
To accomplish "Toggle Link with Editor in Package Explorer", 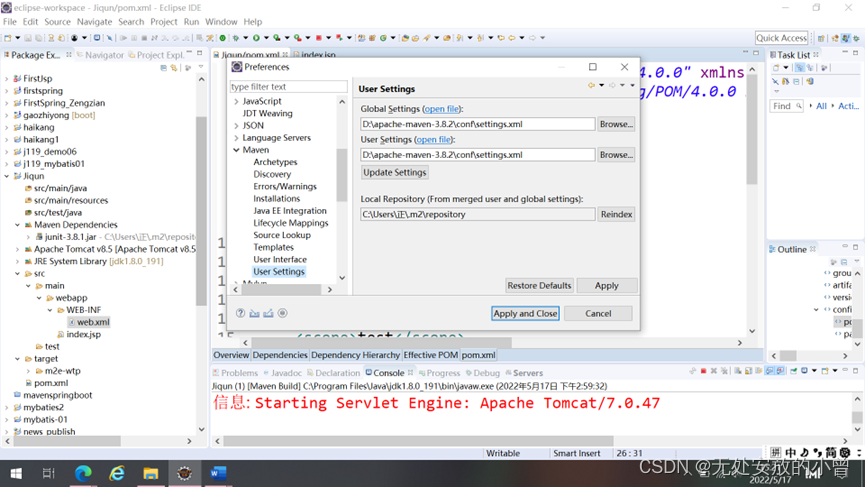I will click(x=174, y=68).
